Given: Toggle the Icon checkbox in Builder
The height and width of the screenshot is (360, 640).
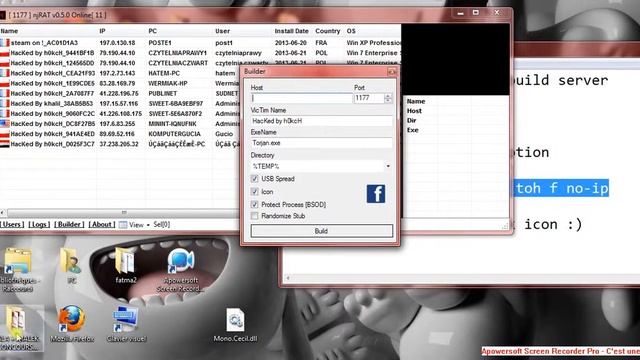Looking at the screenshot, I should (x=255, y=191).
